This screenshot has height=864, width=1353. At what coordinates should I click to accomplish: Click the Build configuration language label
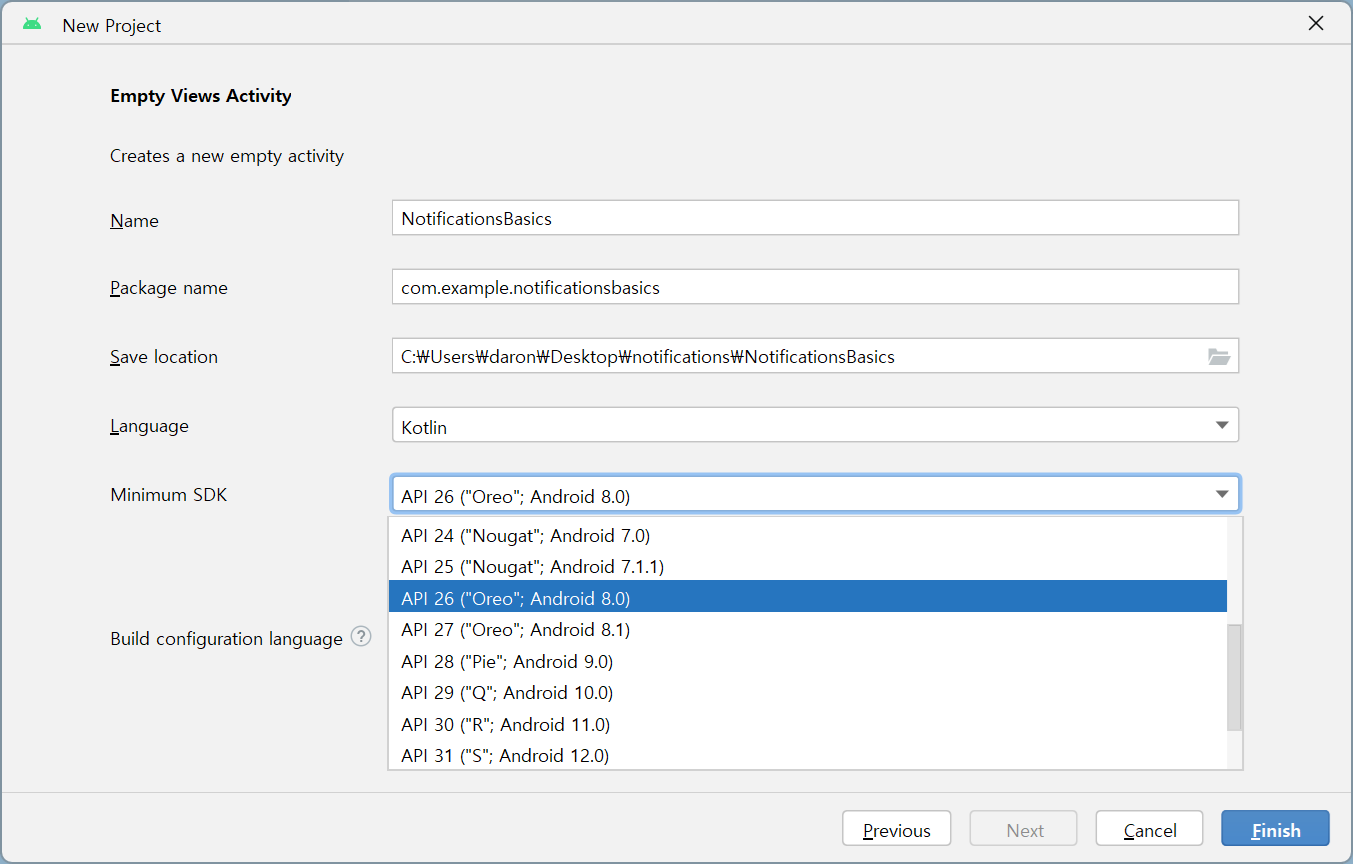pos(227,638)
